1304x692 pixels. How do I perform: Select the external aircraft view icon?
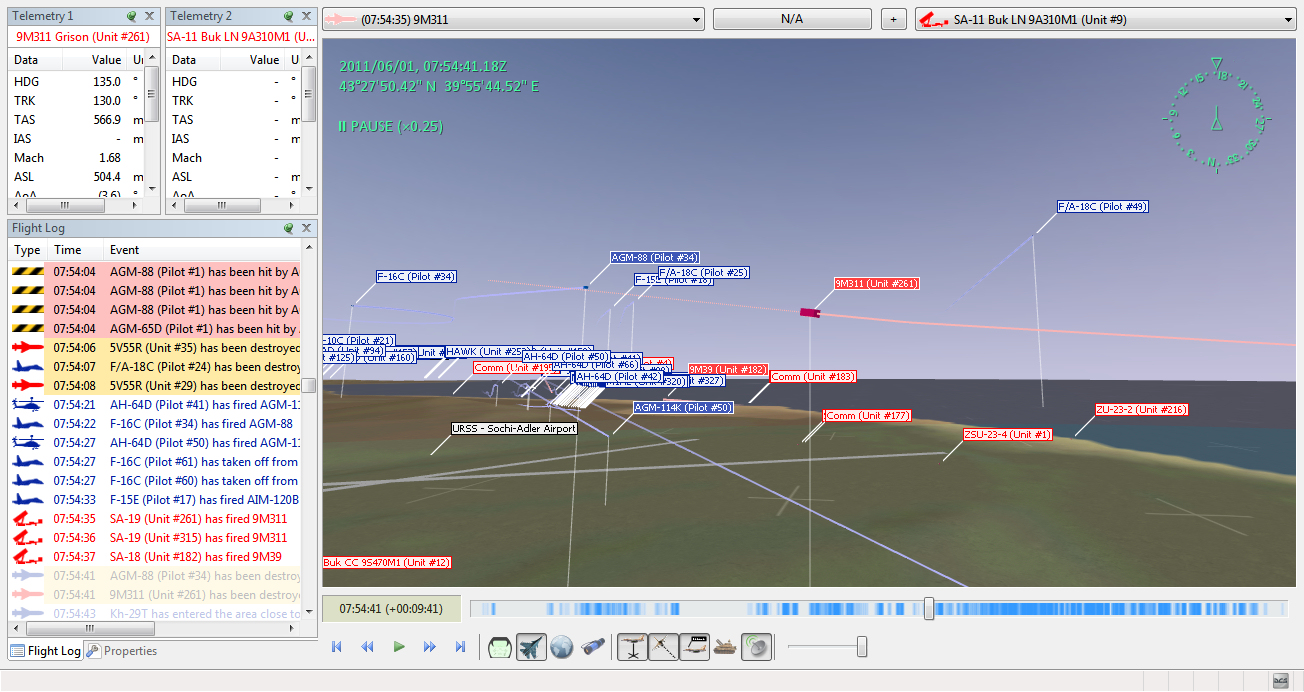coord(531,647)
